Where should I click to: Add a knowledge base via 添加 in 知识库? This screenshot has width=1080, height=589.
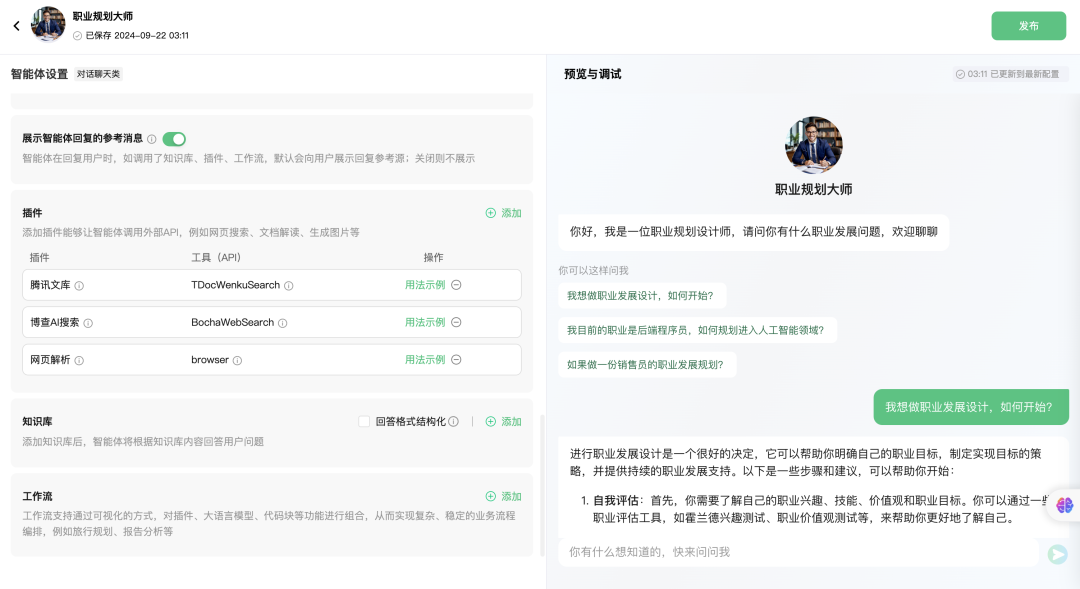coord(503,422)
